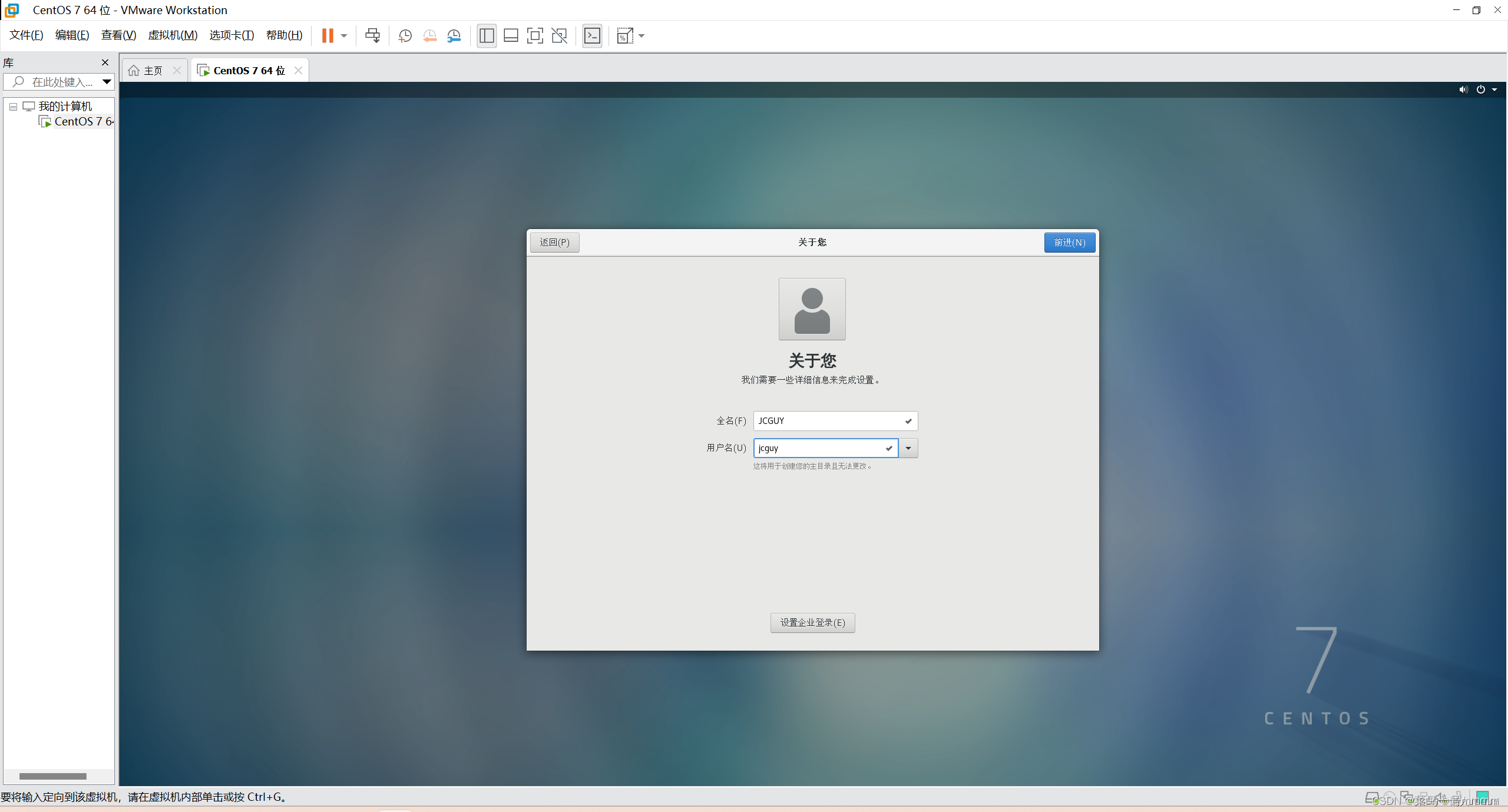
Task: Revert to previous snapshot icon
Action: [429, 36]
